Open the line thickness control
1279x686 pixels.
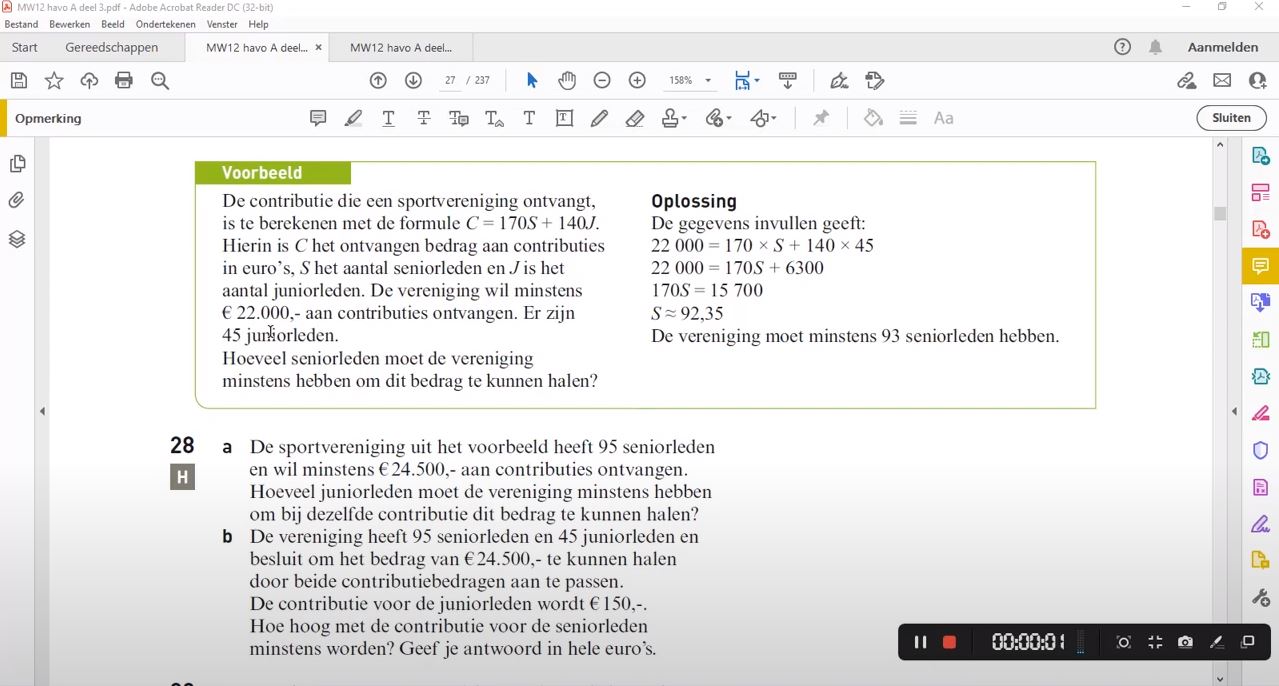tap(908, 118)
